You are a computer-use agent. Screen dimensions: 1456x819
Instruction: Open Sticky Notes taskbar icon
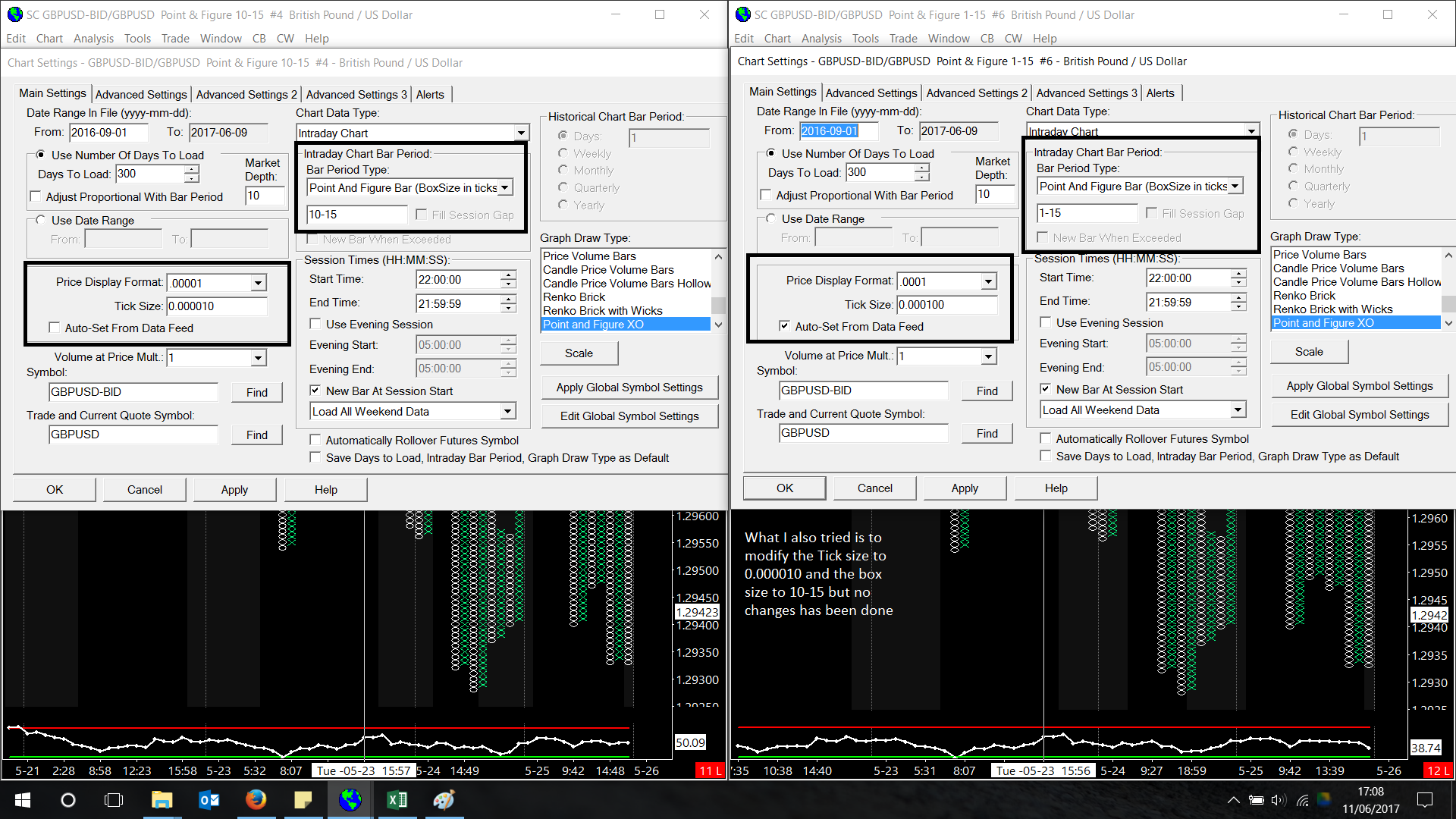(x=303, y=800)
